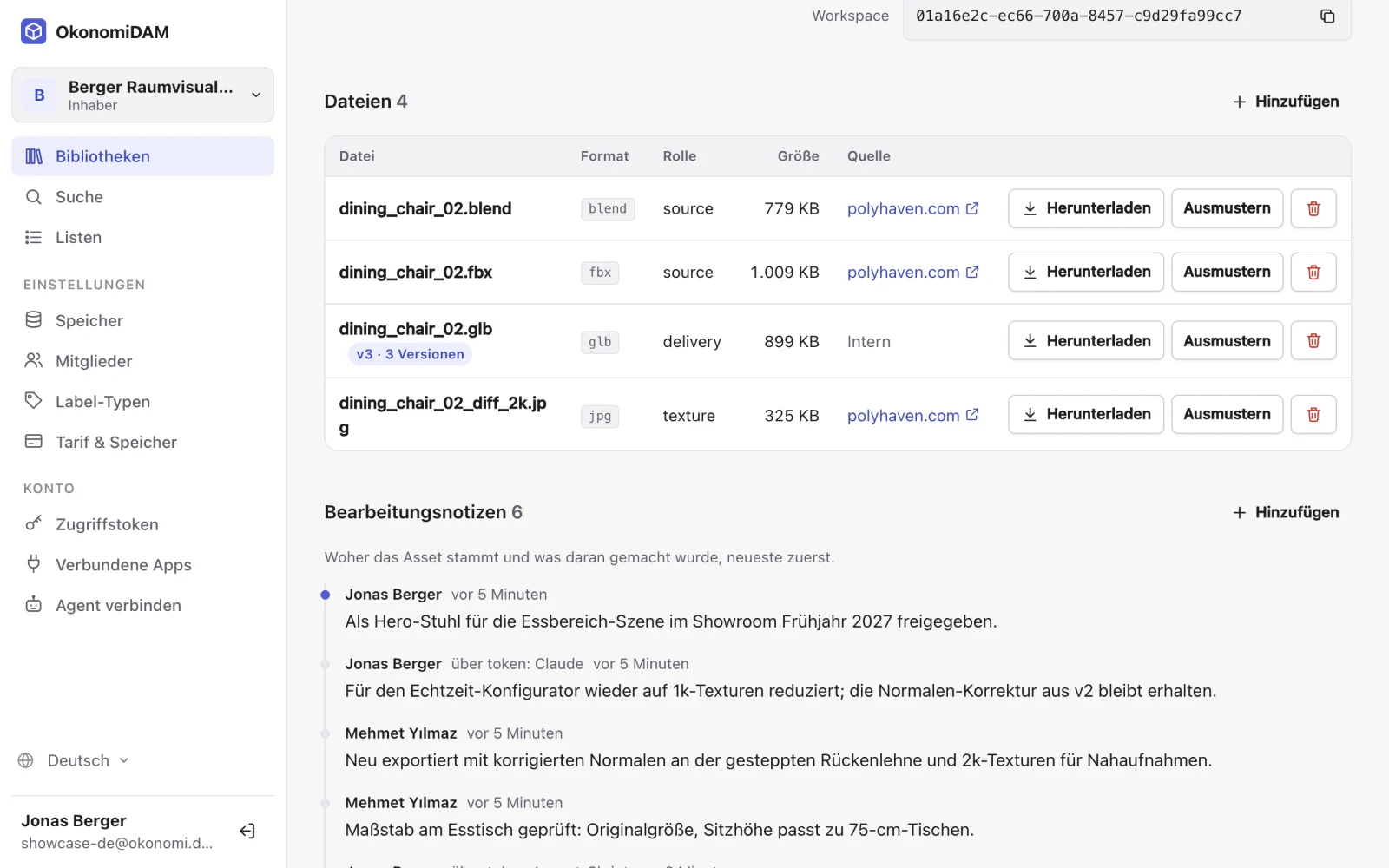Image resolution: width=1389 pixels, height=868 pixels.
Task: Click the 'über token: Claude' label
Action: 517,664
